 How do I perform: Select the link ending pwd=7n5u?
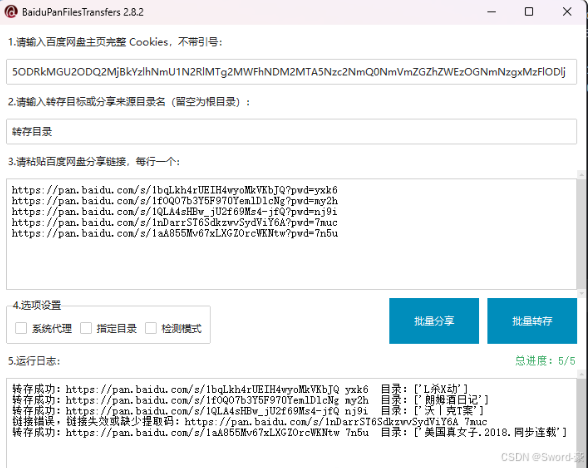pos(175,233)
